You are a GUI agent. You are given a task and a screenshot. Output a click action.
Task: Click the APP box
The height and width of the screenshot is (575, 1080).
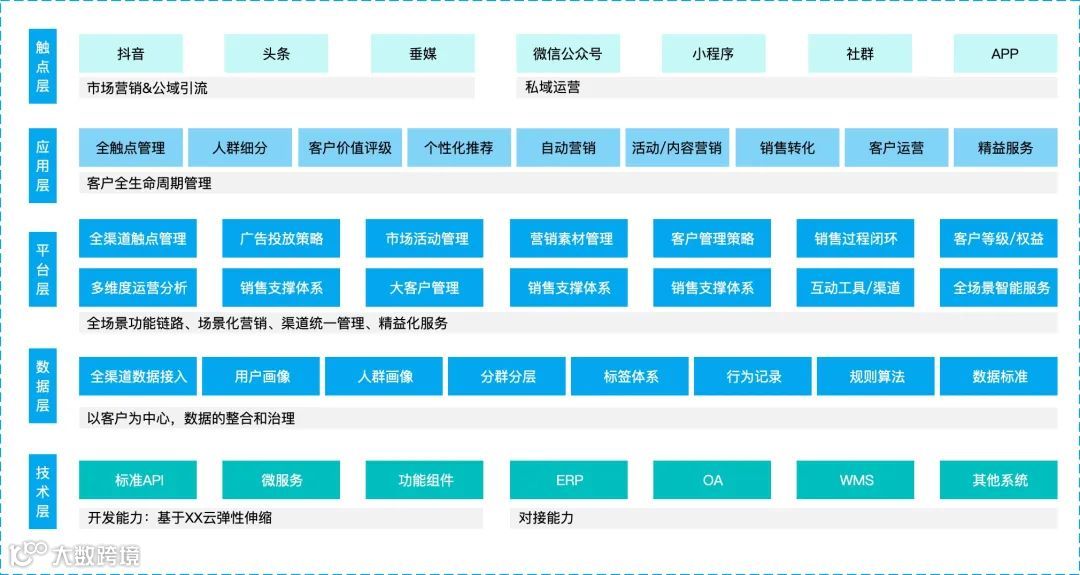pos(1005,54)
